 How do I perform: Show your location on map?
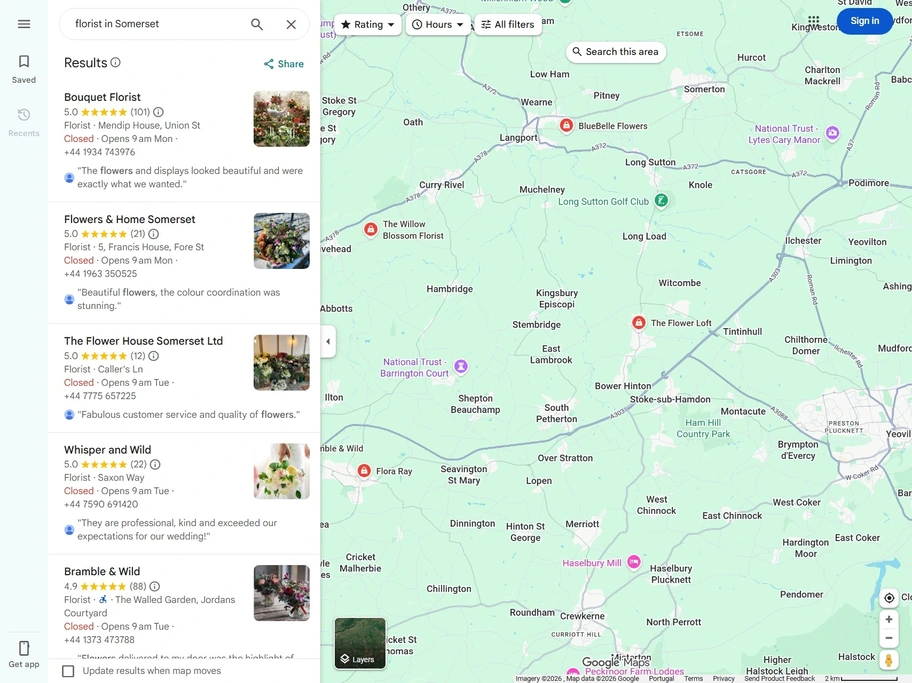pos(889,598)
